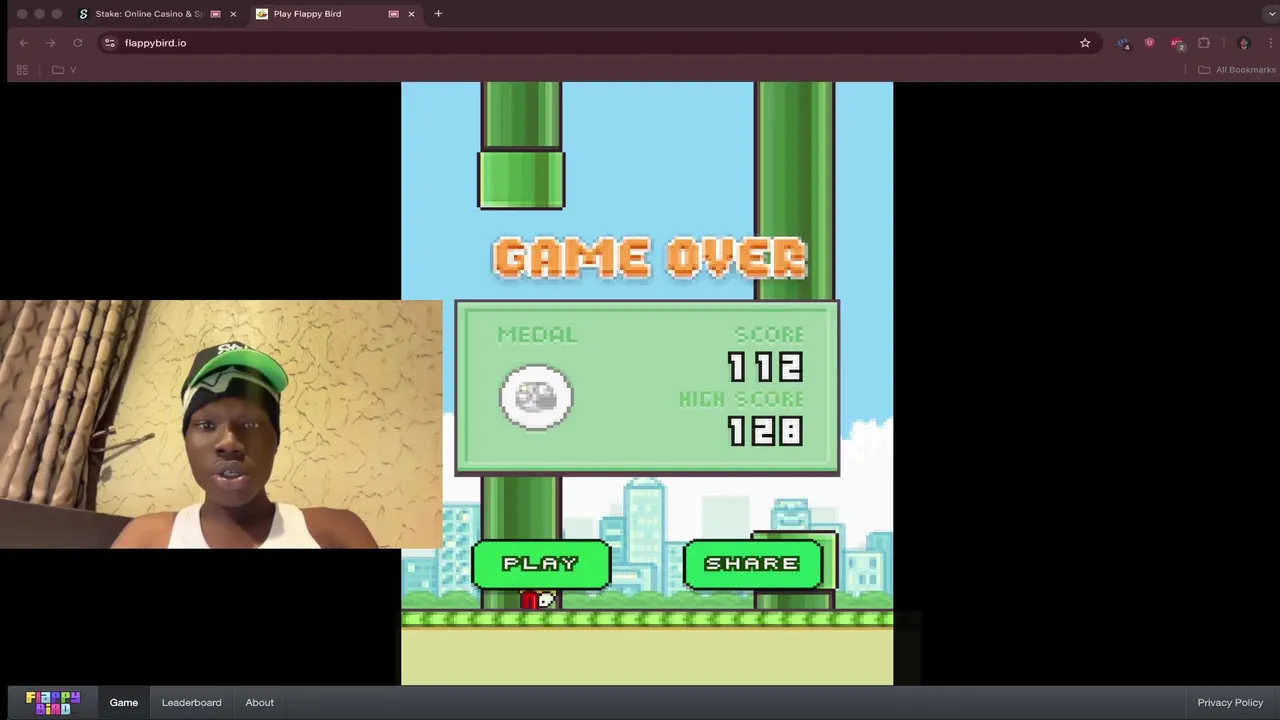
Task: Click the Flappy Bird logo in footer
Action: [x=53, y=702]
